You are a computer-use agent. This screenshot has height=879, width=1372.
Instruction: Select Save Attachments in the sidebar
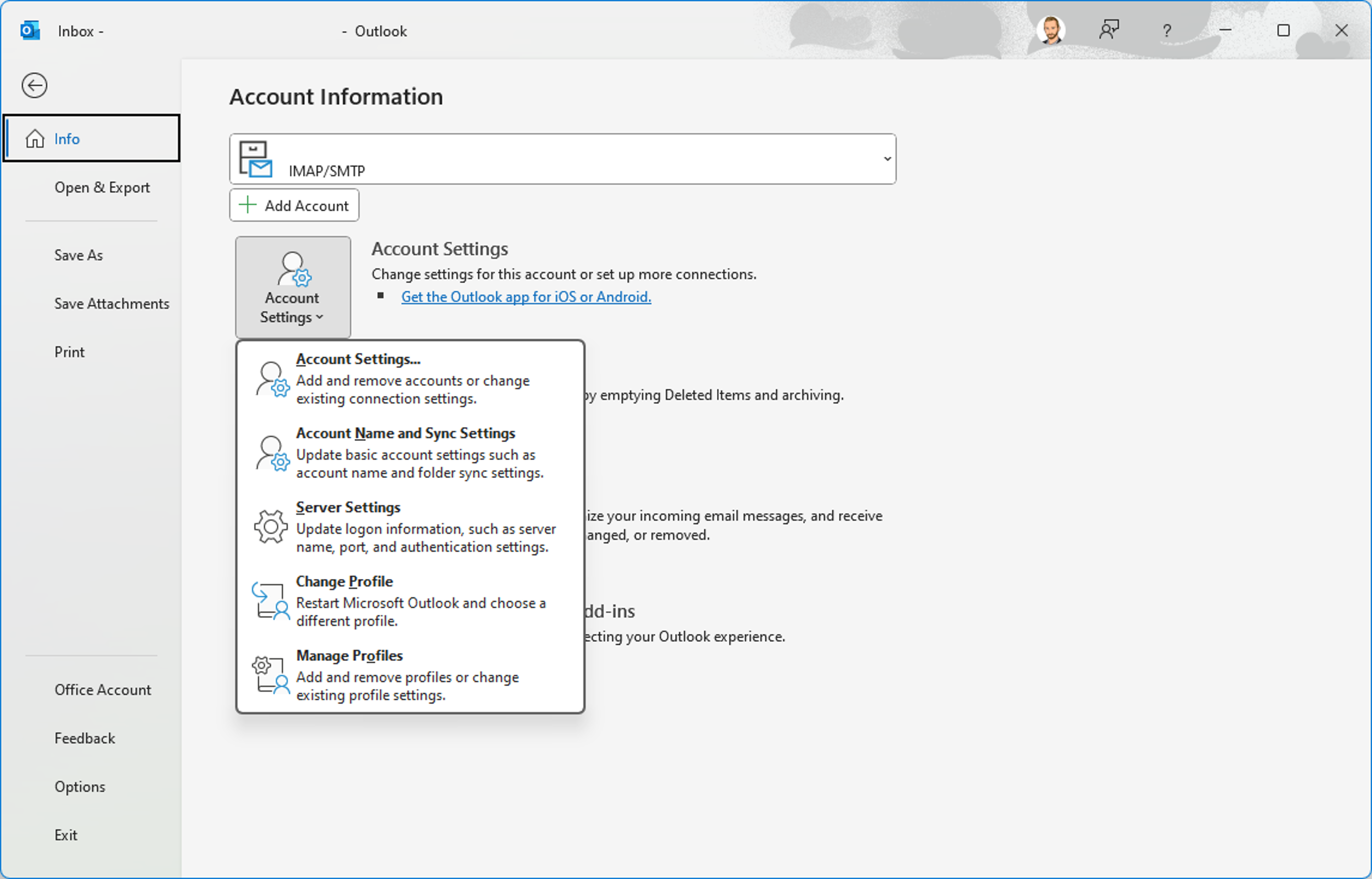click(x=112, y=304)
